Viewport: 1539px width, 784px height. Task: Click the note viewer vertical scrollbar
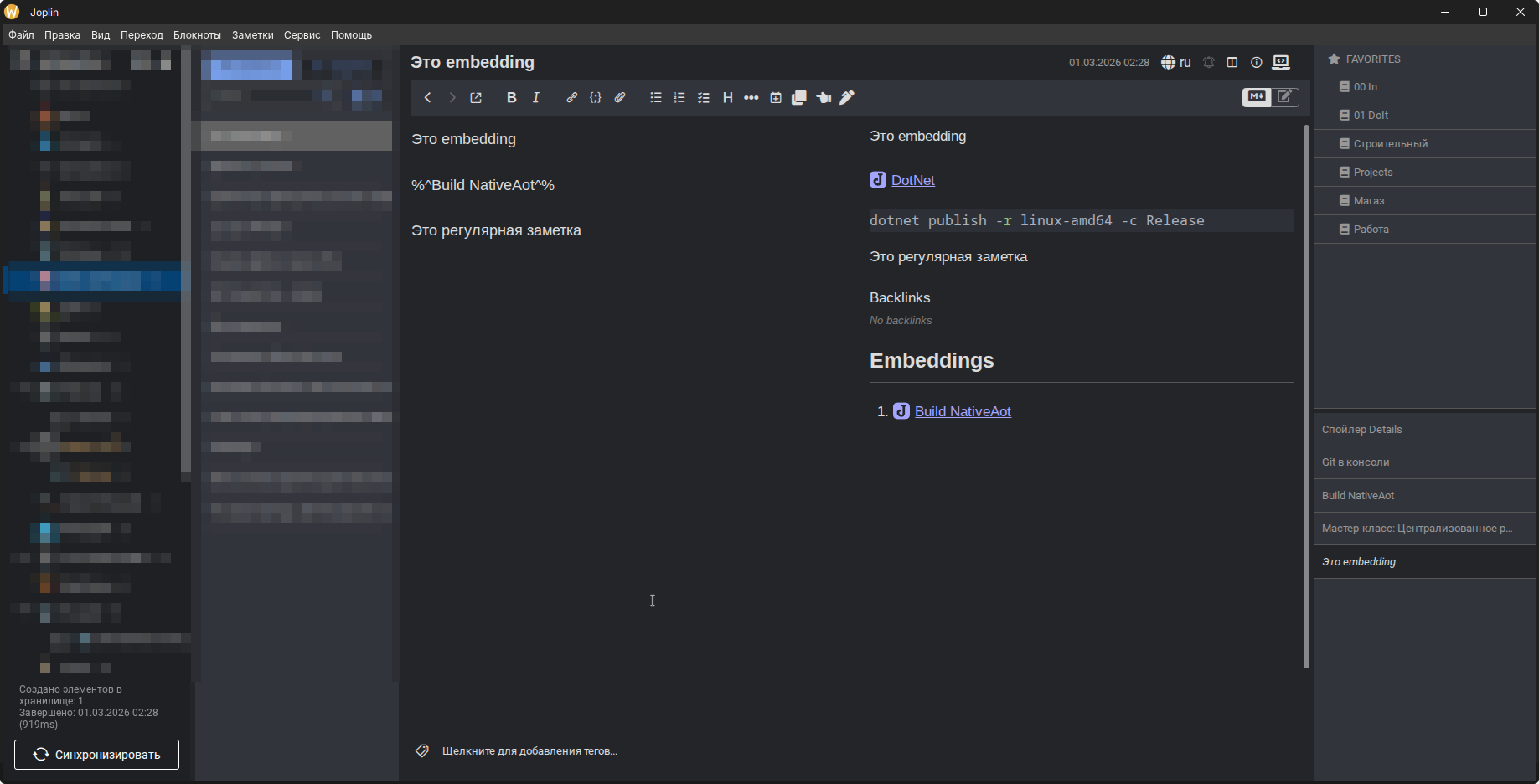point(1306,395)
